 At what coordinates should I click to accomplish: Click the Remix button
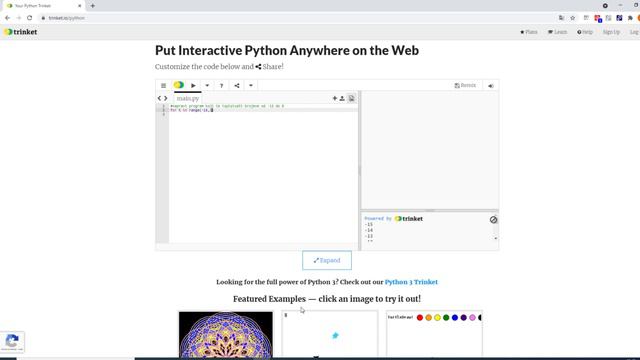tap(465, 85)
